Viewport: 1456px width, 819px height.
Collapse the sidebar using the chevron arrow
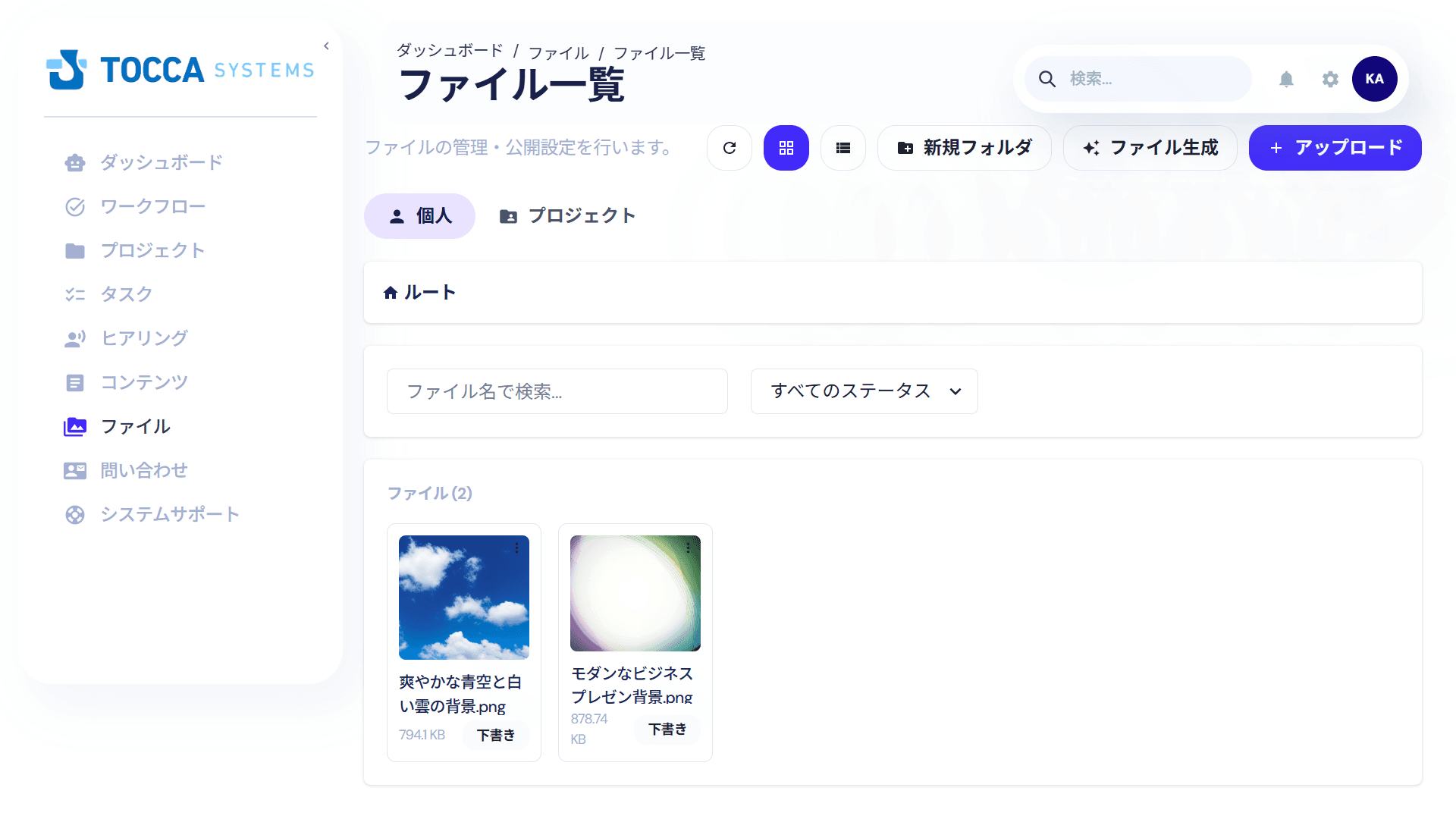pos(325,45)
